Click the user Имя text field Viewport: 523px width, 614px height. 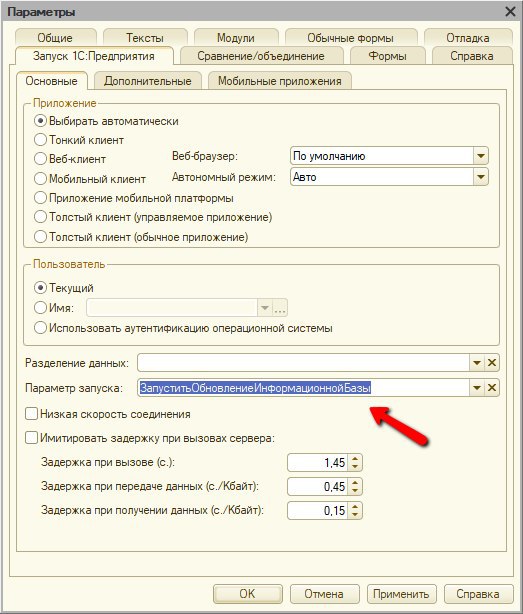(172, 308)
